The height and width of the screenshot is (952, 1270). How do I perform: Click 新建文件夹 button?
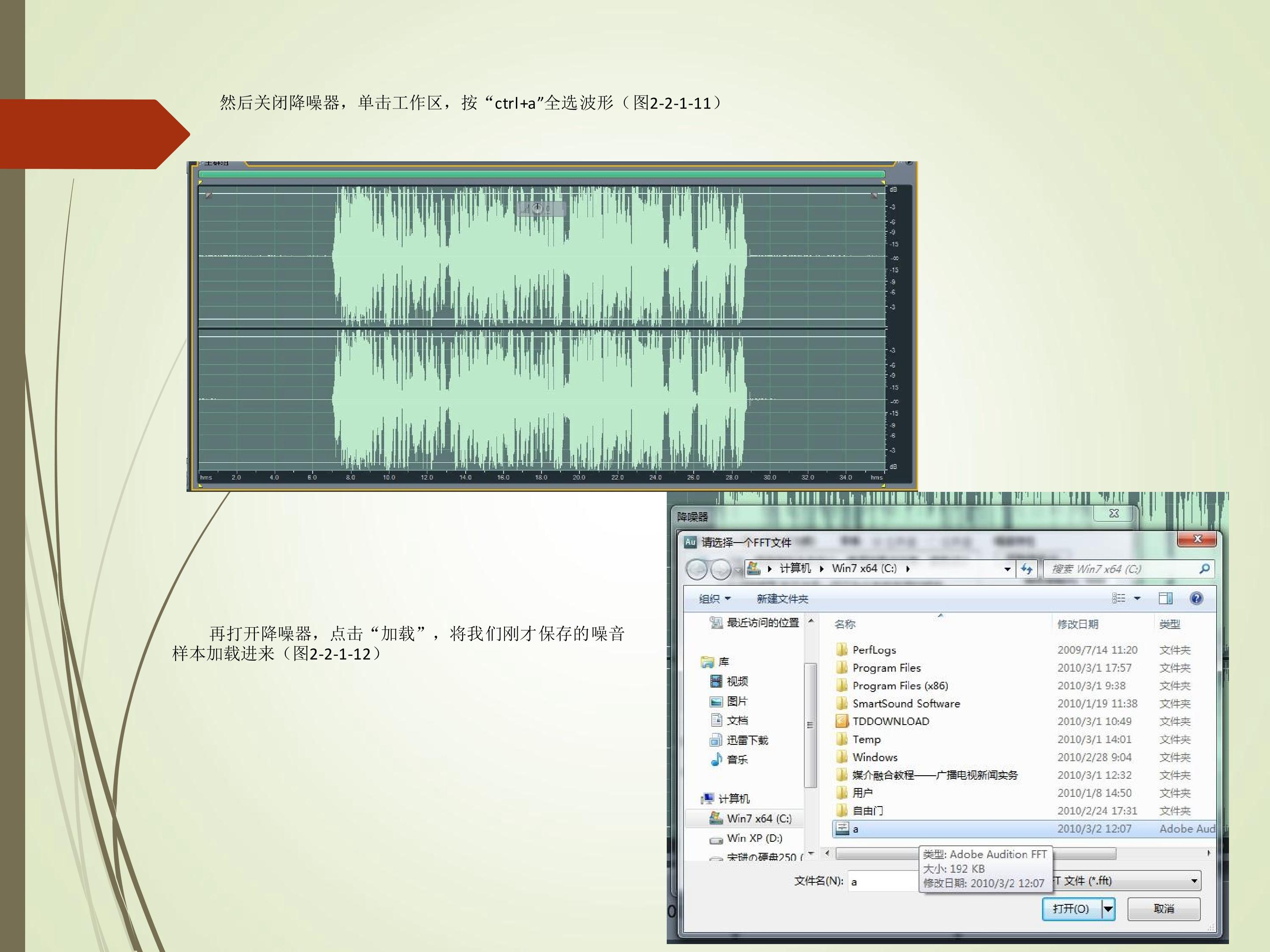click(782, 599)
